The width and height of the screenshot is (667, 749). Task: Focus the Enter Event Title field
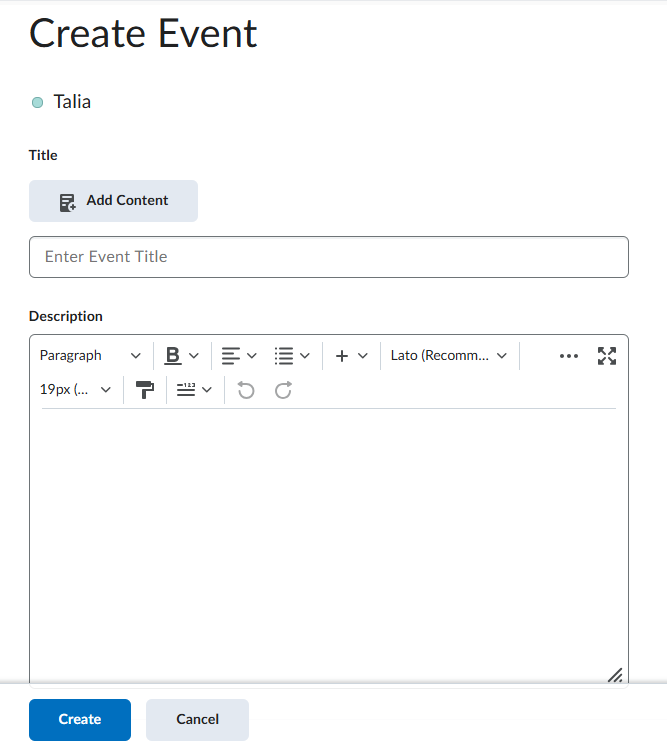pos(329,257)
